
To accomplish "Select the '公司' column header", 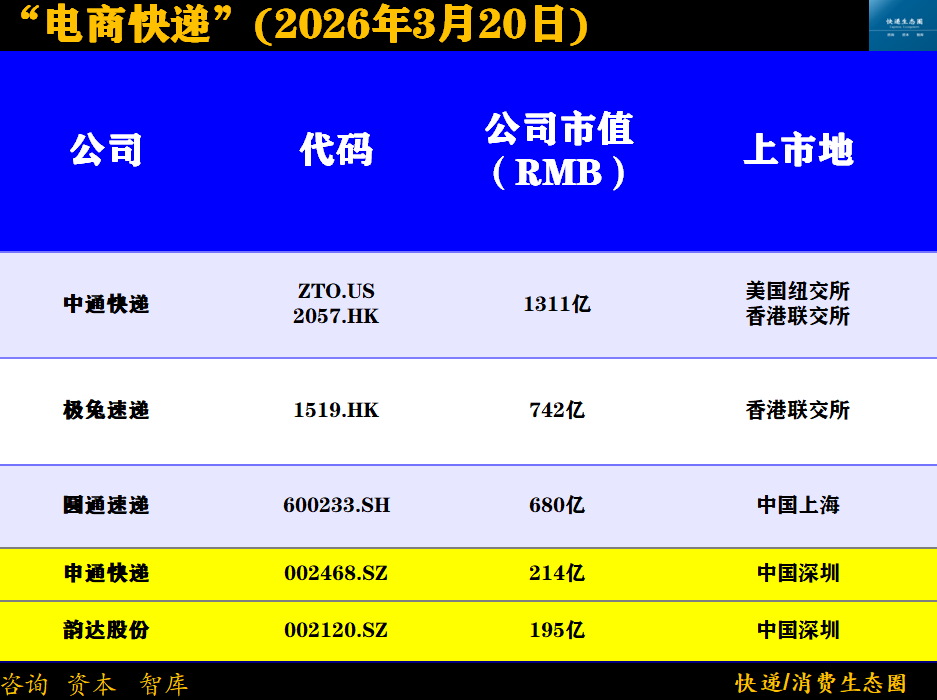I will (106, 149).
